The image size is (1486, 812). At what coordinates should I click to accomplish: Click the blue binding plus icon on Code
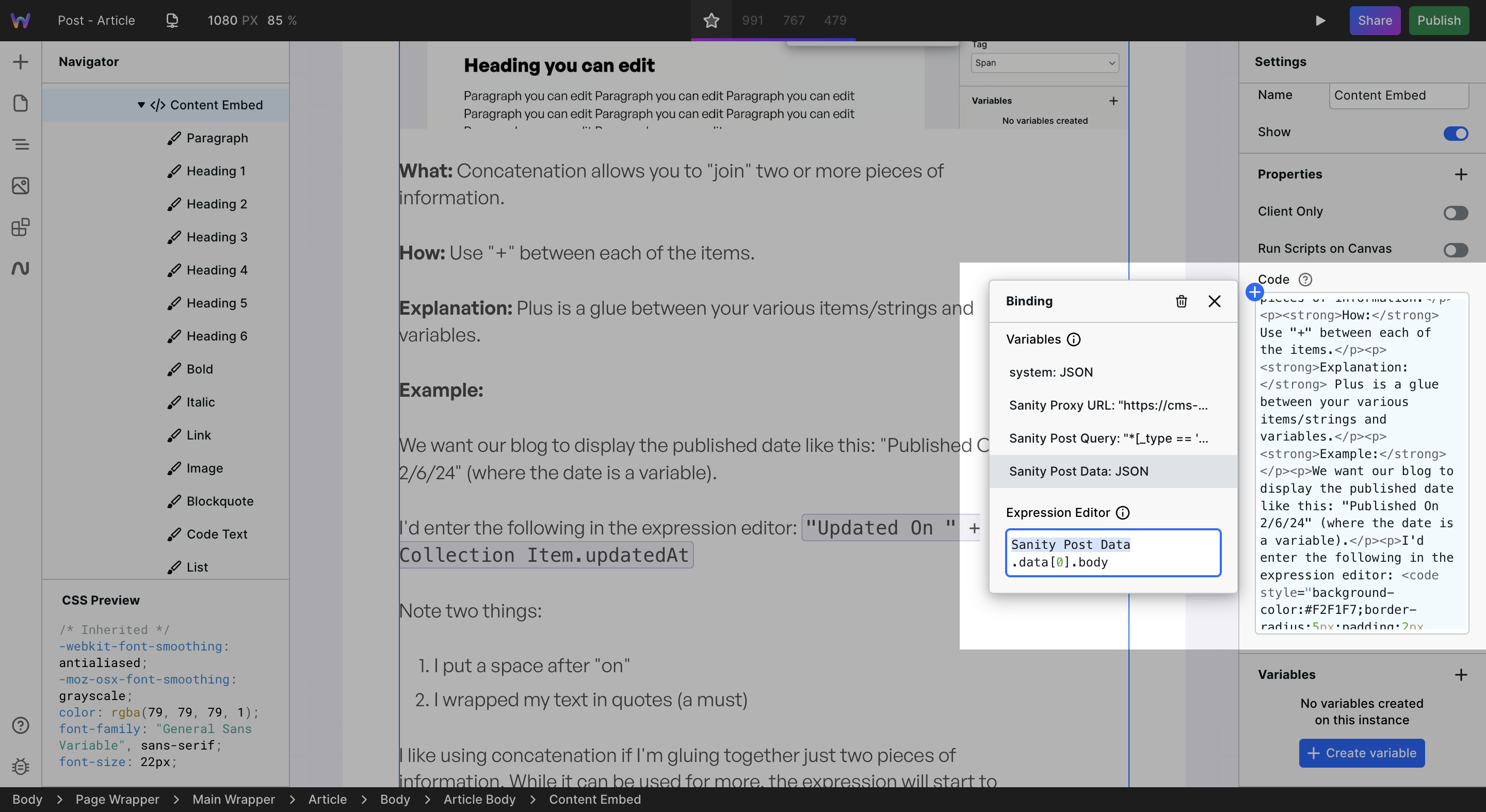pyautogui.click(x=1254, y=292)
